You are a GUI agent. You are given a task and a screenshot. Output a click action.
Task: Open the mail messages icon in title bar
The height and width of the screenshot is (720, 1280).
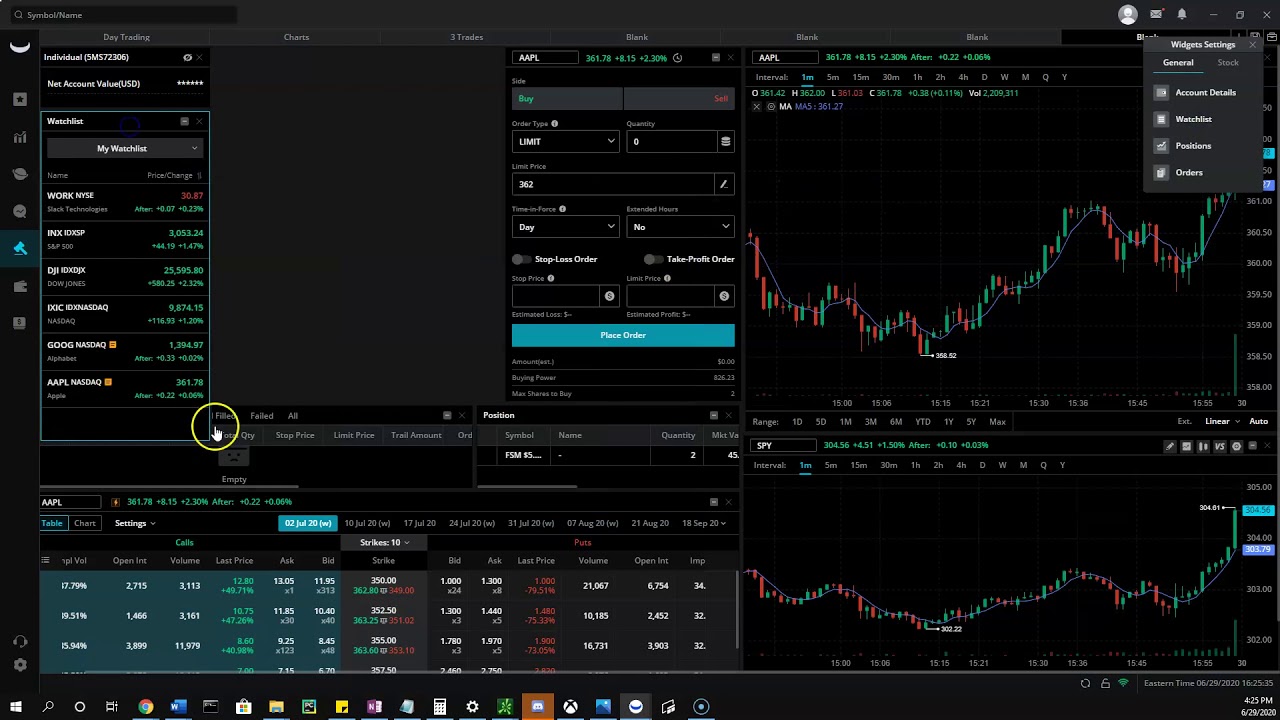(1156, 14)
